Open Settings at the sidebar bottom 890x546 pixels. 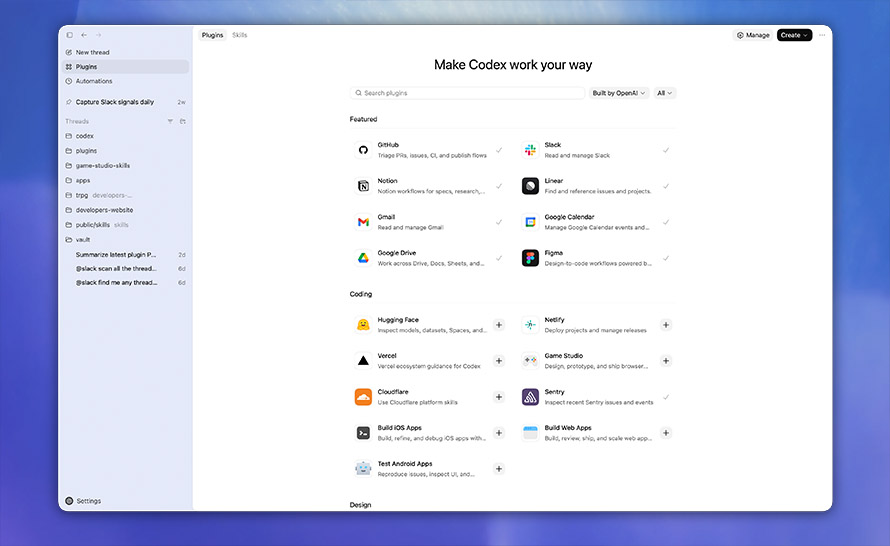pos(88,501)
